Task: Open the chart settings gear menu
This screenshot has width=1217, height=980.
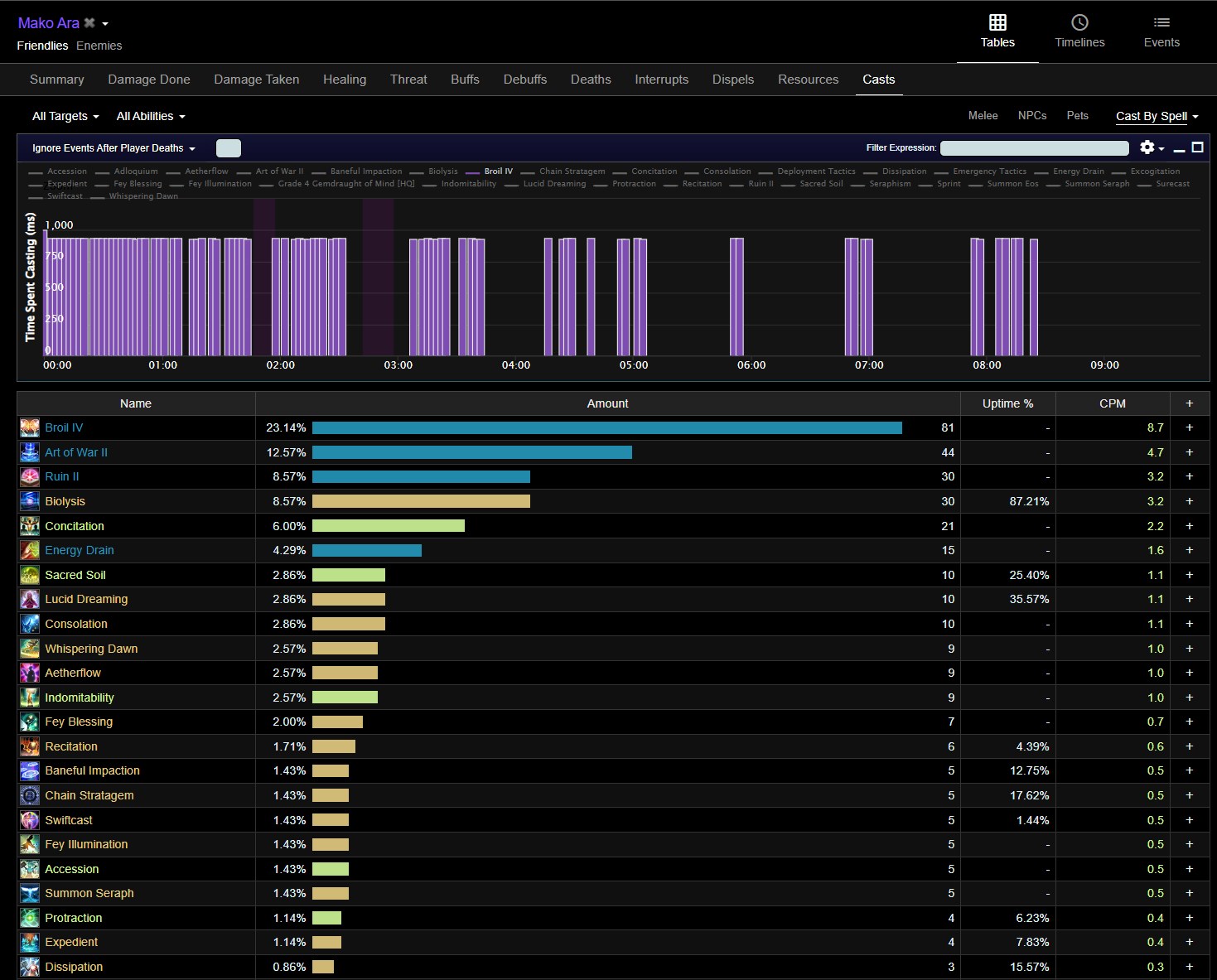Action: click(x=1152, y=147)
